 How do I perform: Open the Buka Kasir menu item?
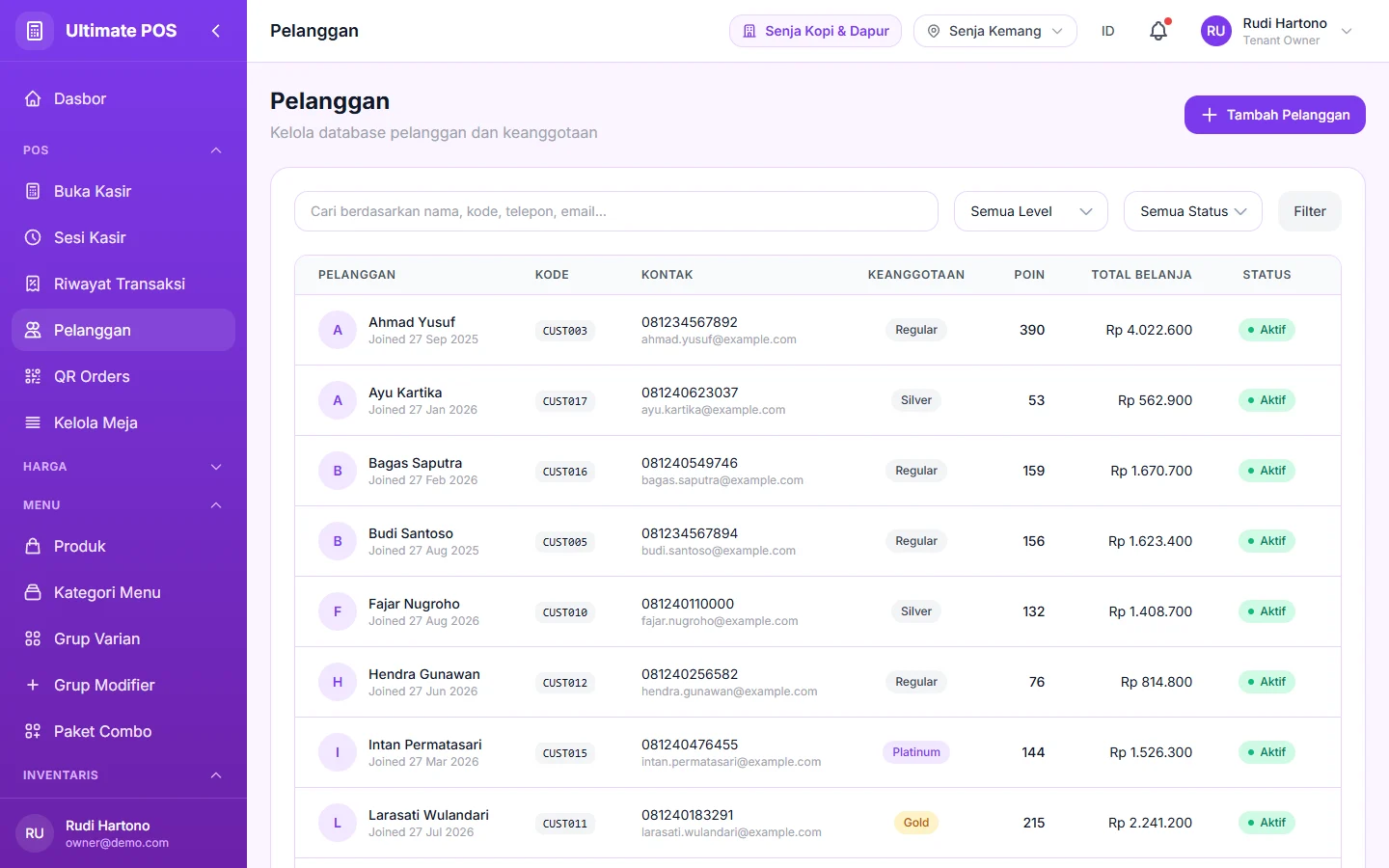tap(123, 191)
